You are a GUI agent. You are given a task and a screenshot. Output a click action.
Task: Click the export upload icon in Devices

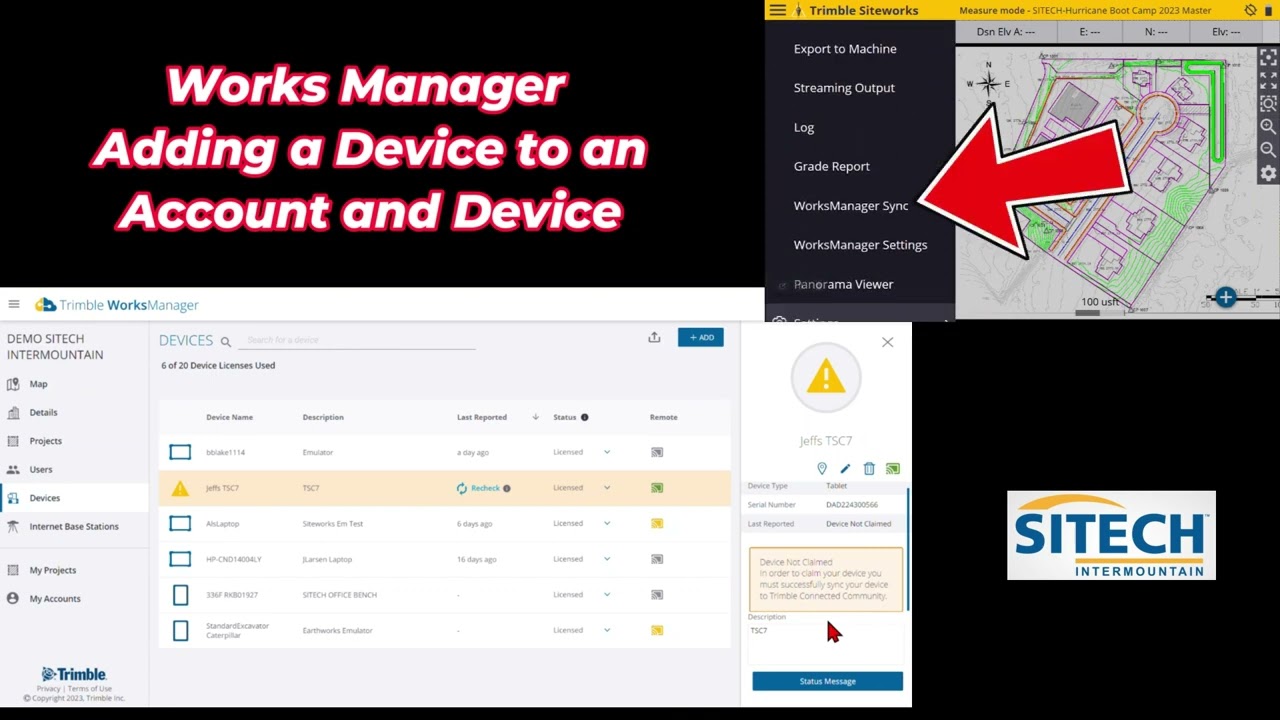[654, 337]
